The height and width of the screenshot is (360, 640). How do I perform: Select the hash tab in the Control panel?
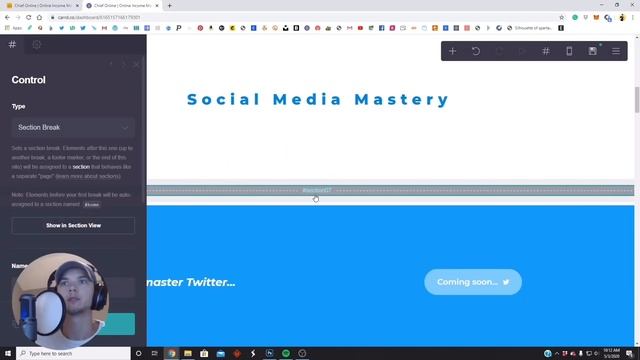tap(12, 44)
